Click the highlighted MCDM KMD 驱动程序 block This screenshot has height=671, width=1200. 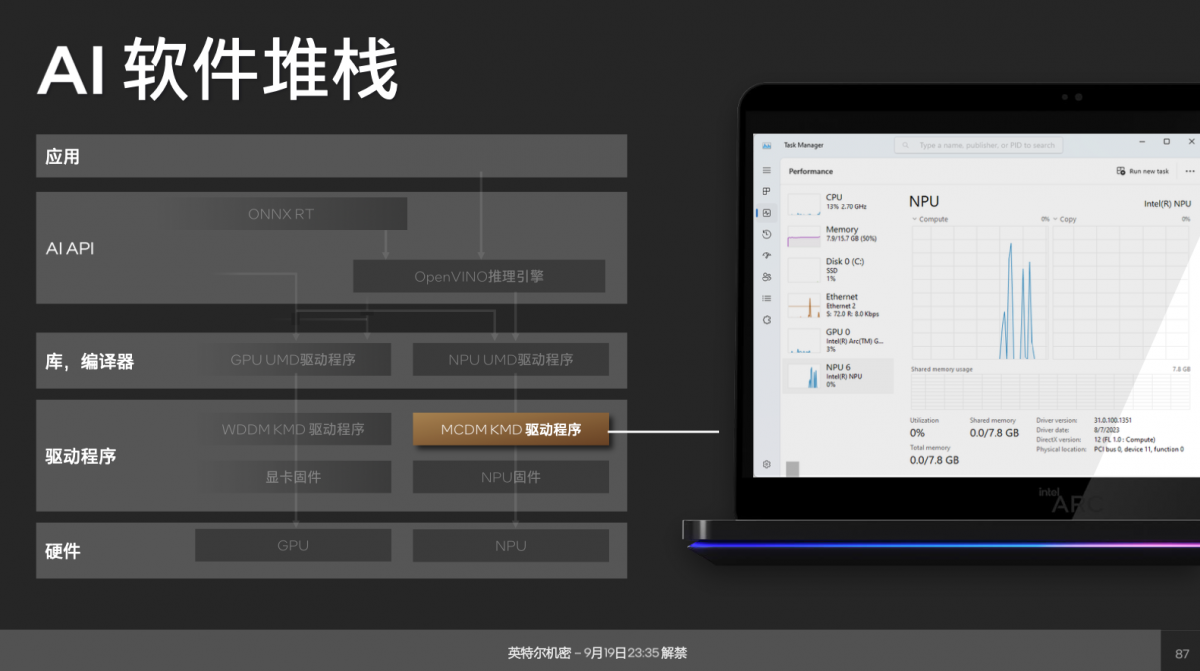511,430
